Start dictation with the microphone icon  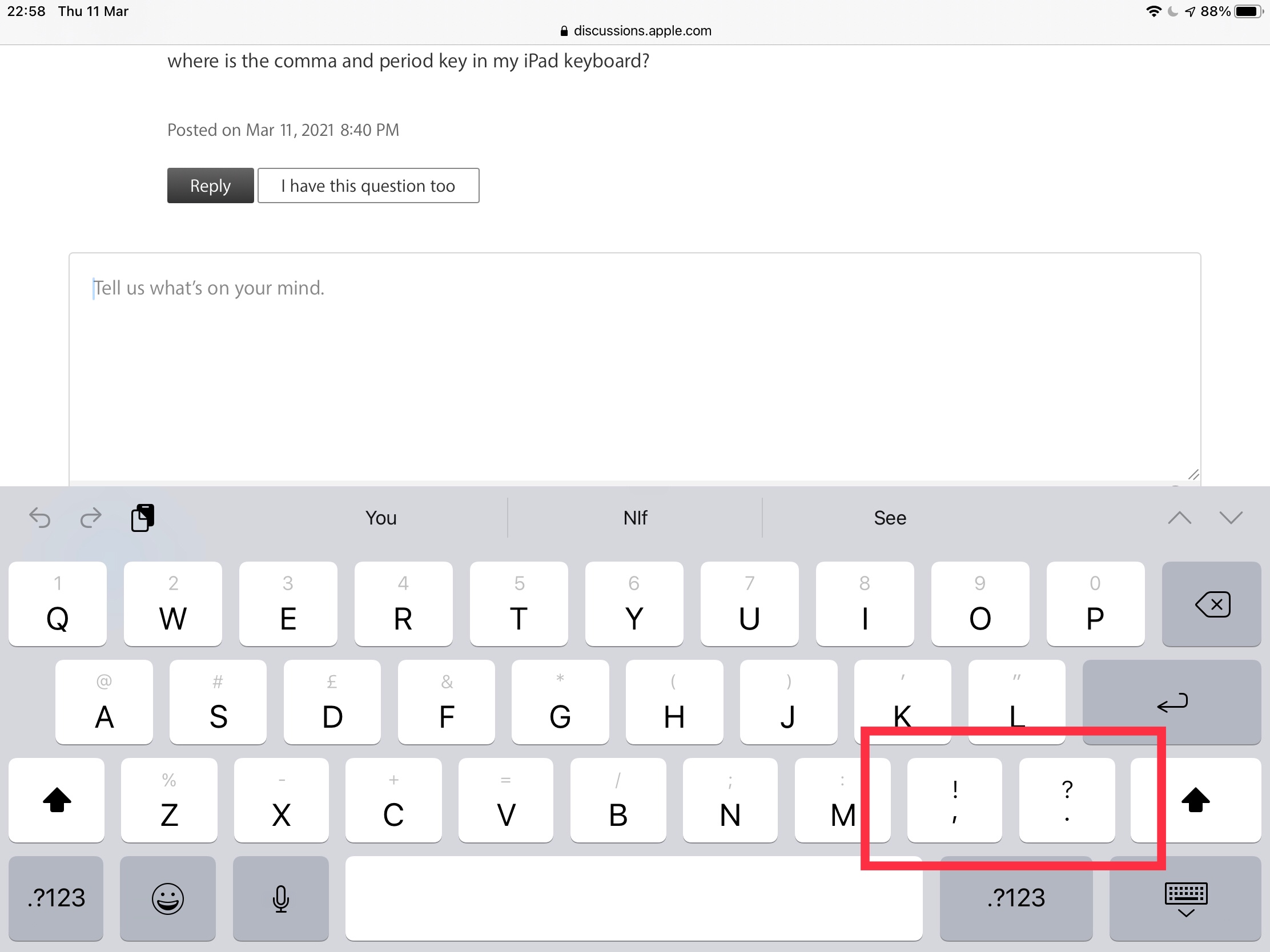point(280,898)
